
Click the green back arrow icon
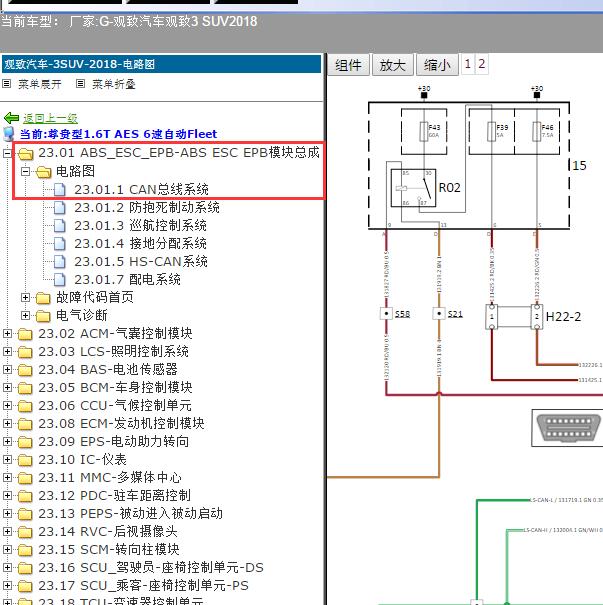pos(11,118)
